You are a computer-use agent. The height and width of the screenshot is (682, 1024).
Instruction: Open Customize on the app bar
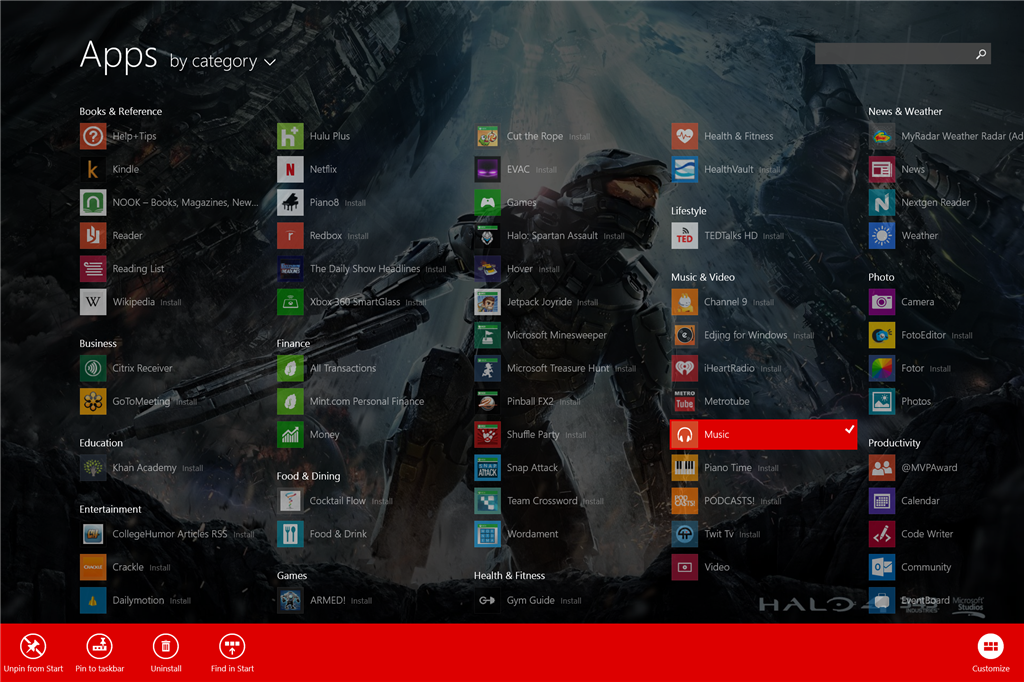click(x=990, y=651)
